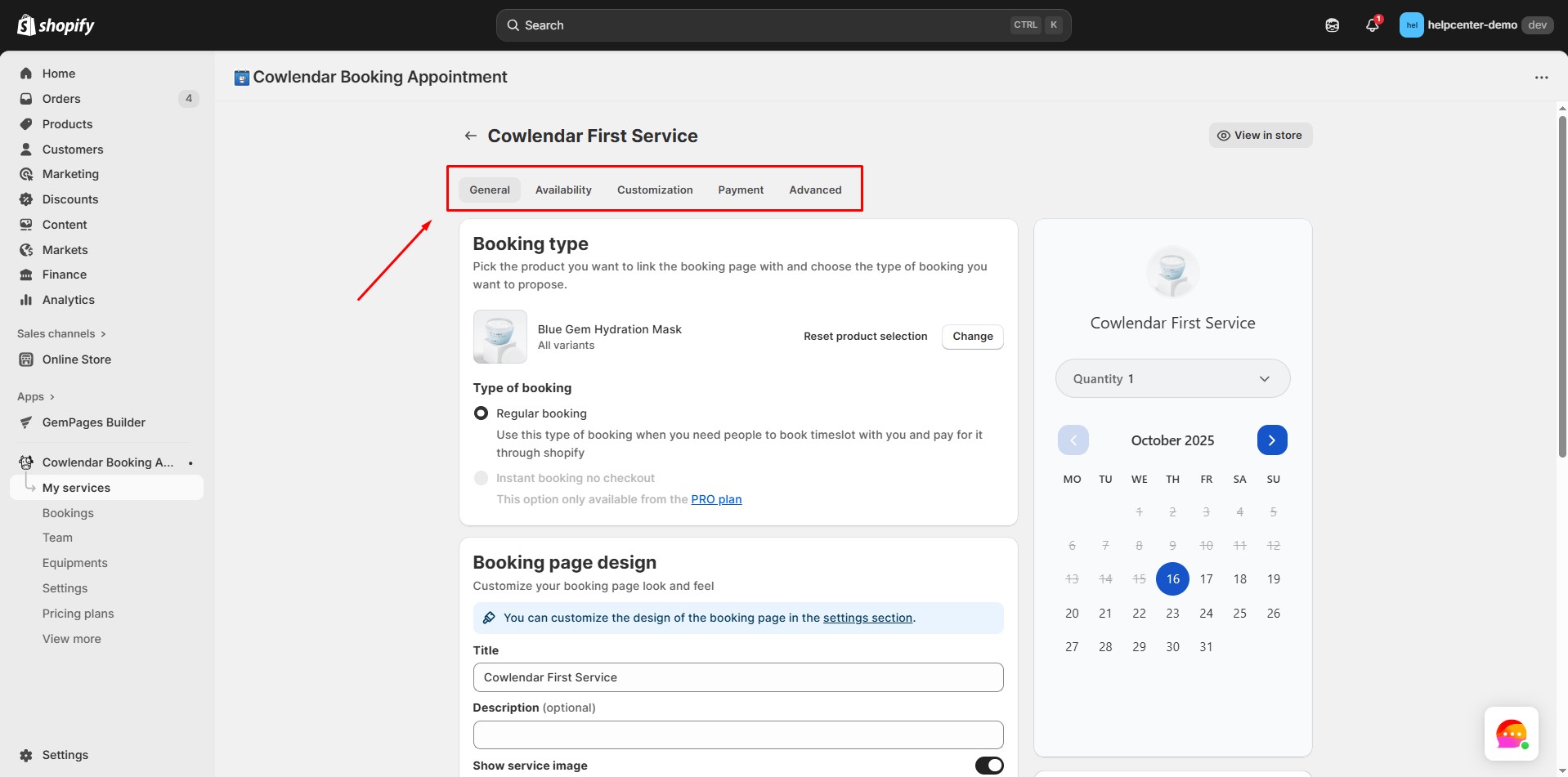The image size is (1568, 777).
Task: Select the Regular booking radio option
Action: pyautogui.click(x=481, y=413)
